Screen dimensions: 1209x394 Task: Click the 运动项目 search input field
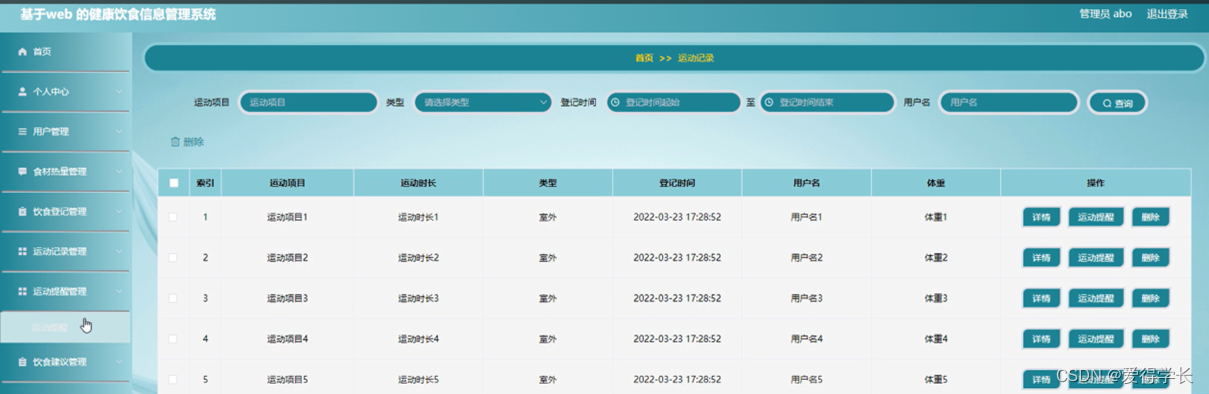coord(308,102)
